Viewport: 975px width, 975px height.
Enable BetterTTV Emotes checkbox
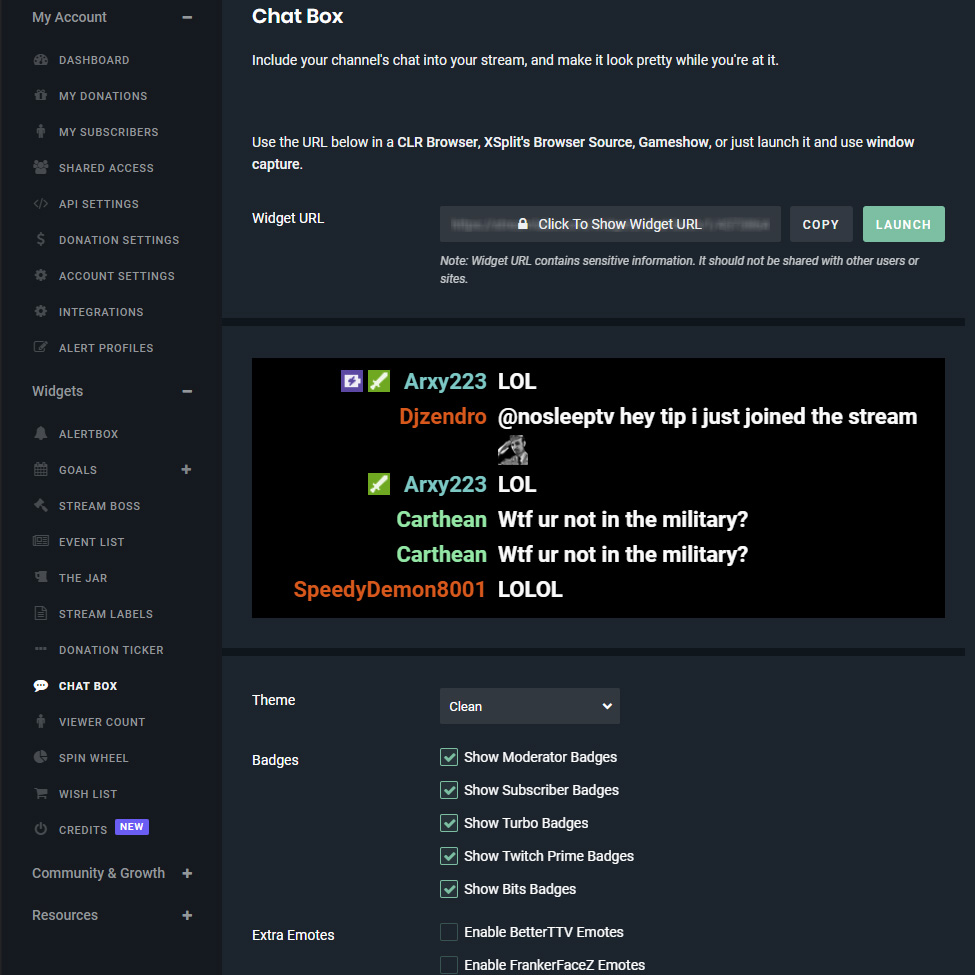pos(449,932)
